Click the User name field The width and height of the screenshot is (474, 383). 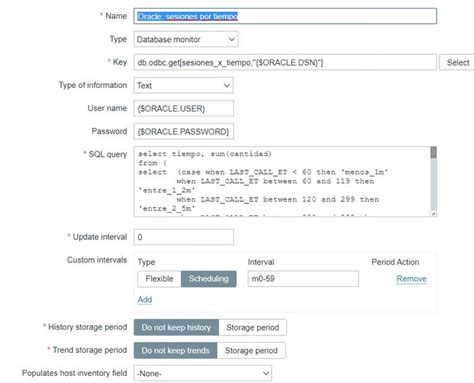pyautogui.click(x=184, y=108)
